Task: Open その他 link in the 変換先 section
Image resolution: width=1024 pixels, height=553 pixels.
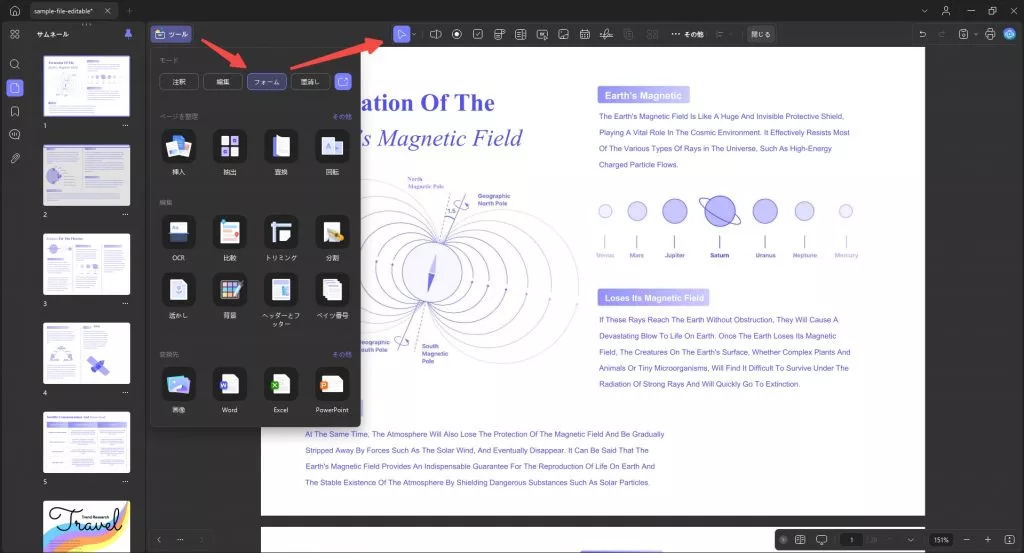Action: click(342, 355)
